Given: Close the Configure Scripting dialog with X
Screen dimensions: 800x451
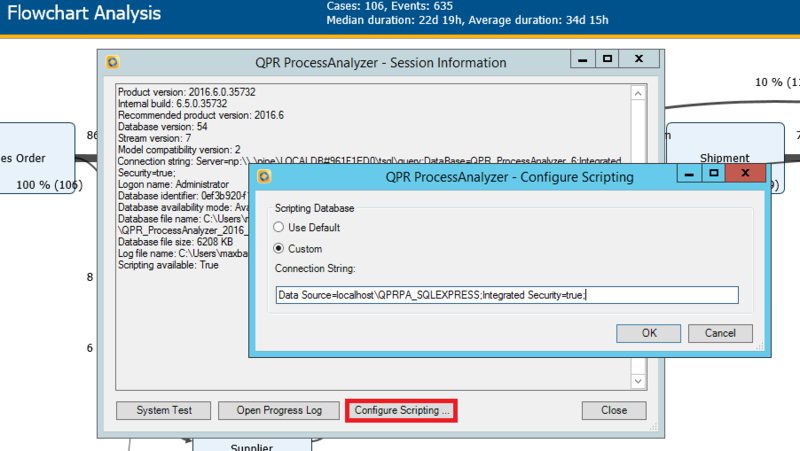Looking at the screenshot, I should pos(745,173).
